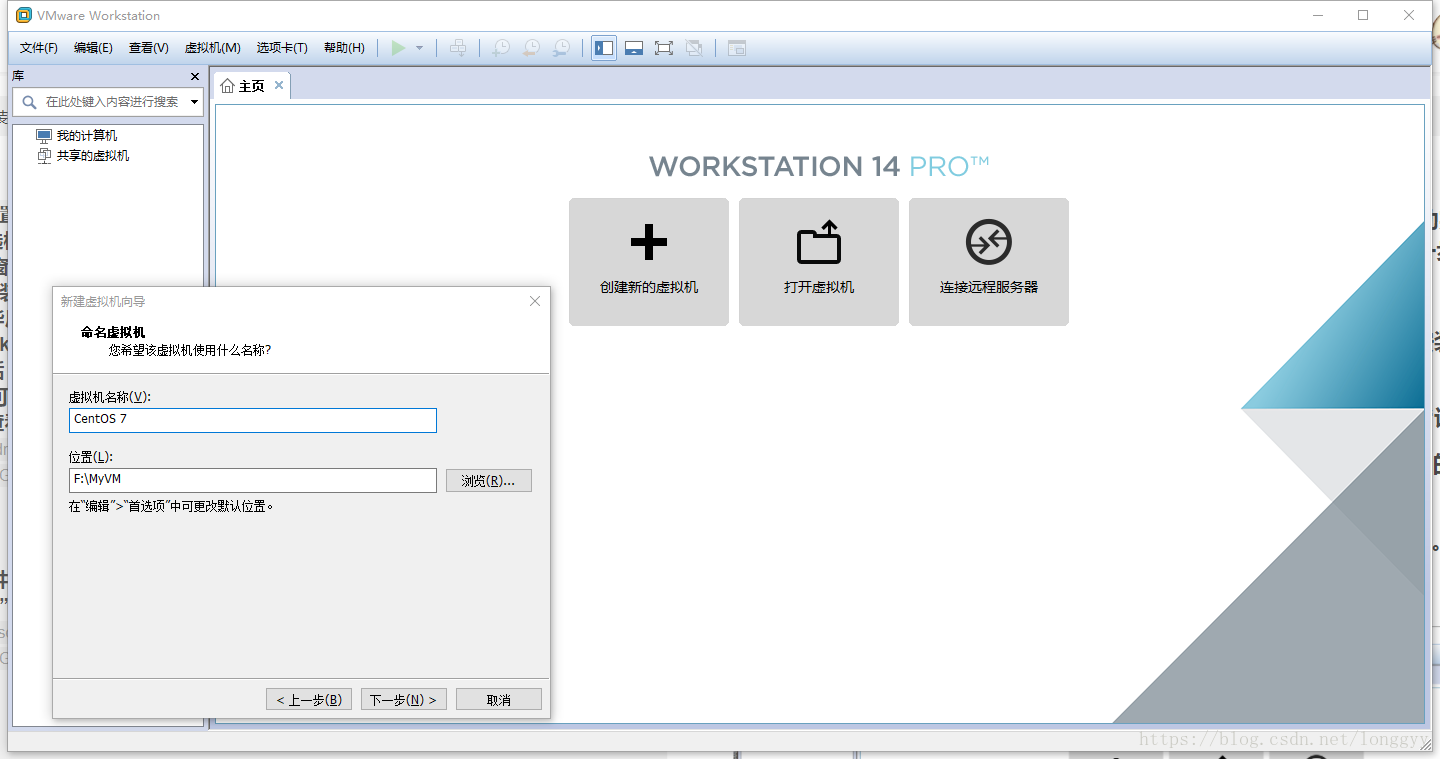Close the 主页 tab
The image size is (1440, 759).
click(x=279, y=85)
